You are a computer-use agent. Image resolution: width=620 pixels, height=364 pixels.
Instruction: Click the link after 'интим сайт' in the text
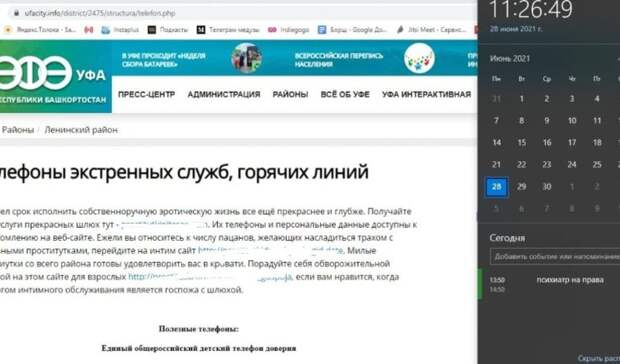271,251
